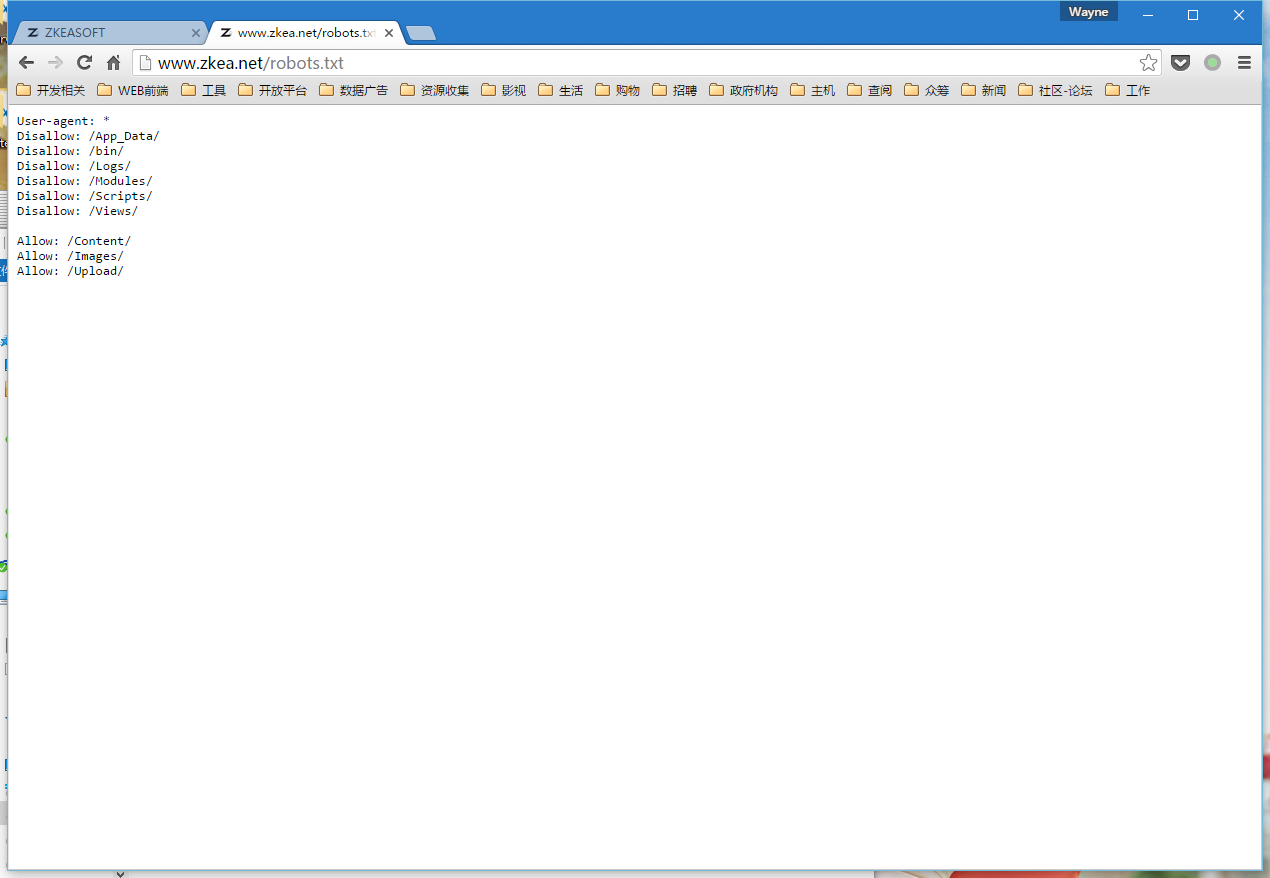Click the 'Allow: /Upload/' line

coord(70,271)
